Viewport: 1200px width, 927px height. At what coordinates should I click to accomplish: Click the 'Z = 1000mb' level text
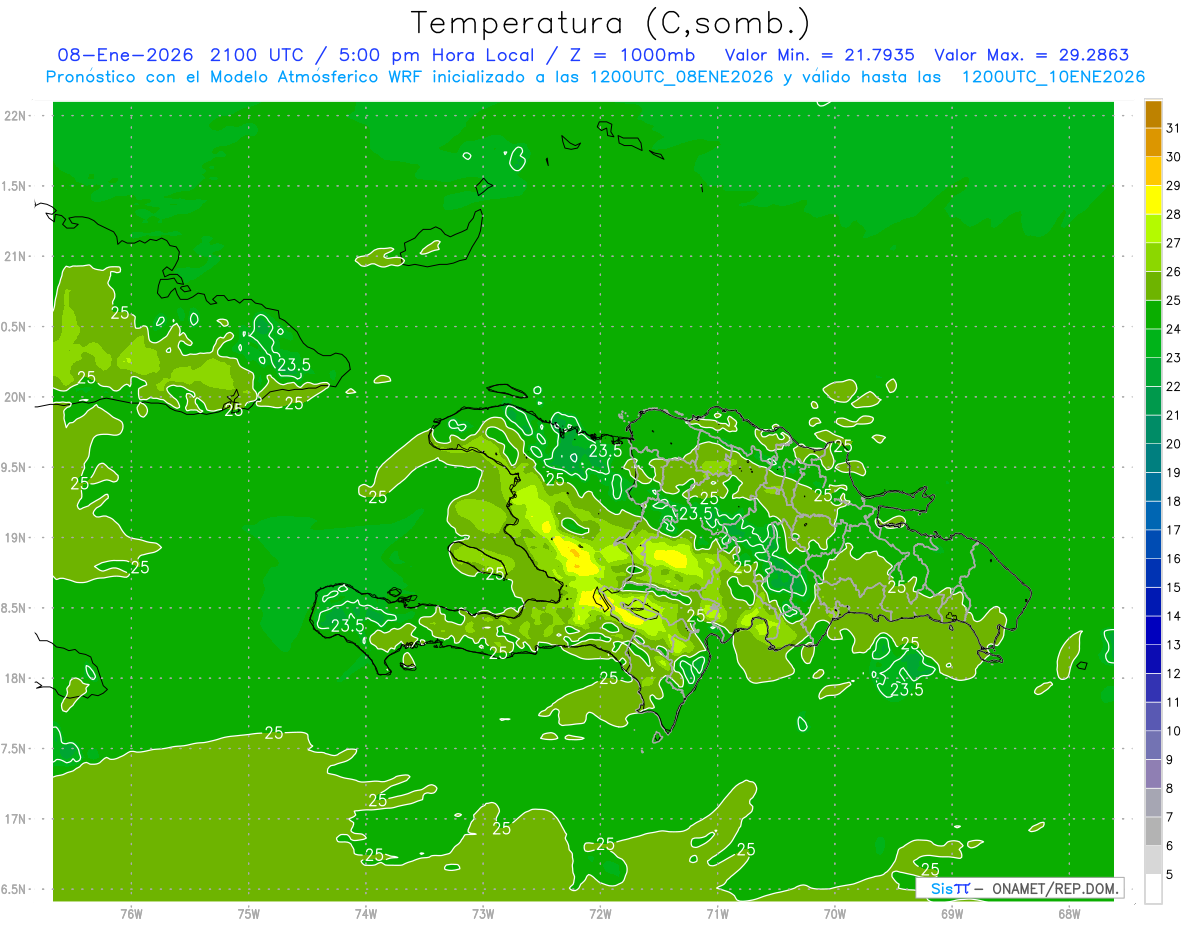633,55
